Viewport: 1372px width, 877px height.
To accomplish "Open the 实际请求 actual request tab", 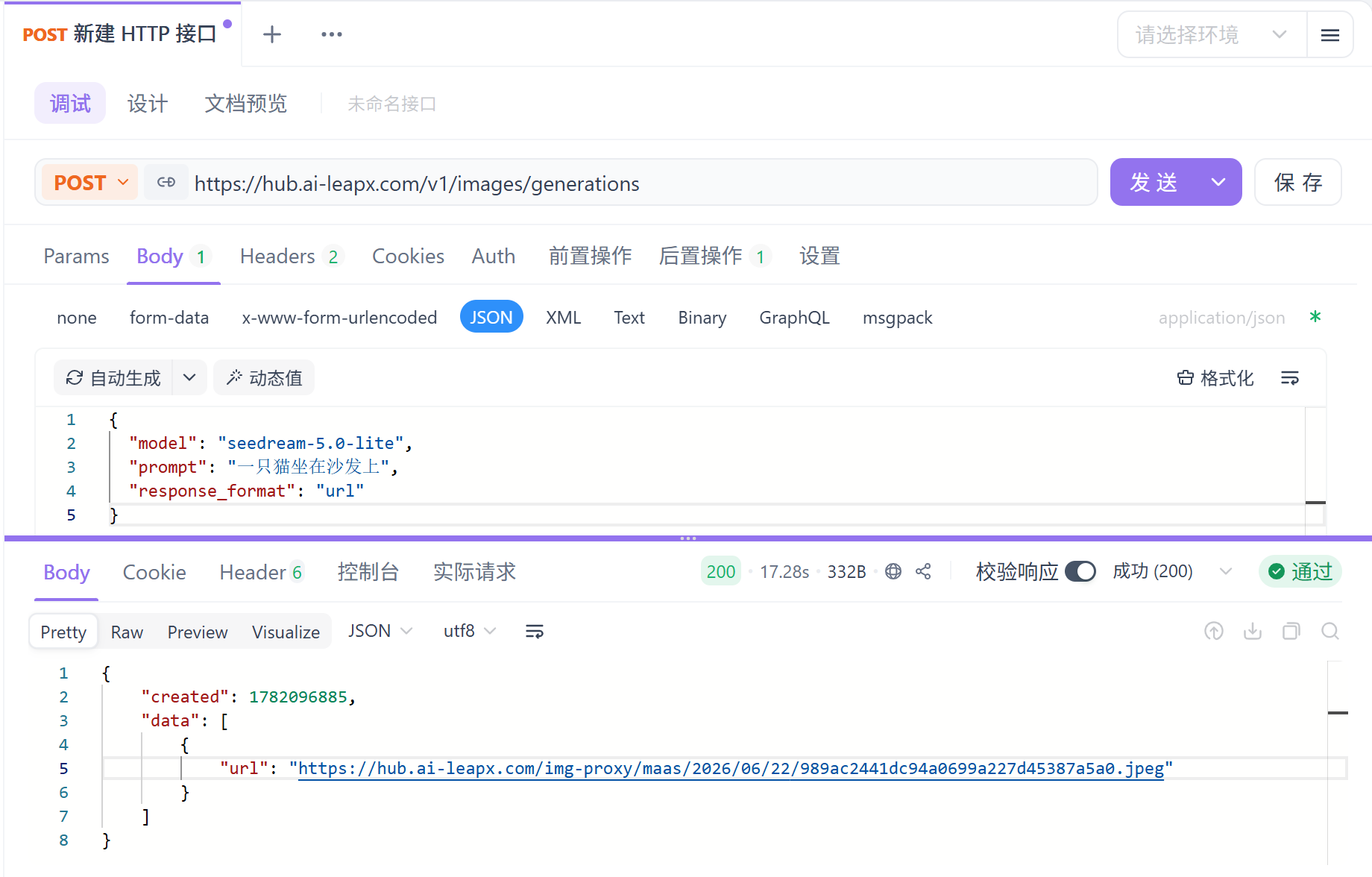I will pyautogui.click(x=474, y=573).
